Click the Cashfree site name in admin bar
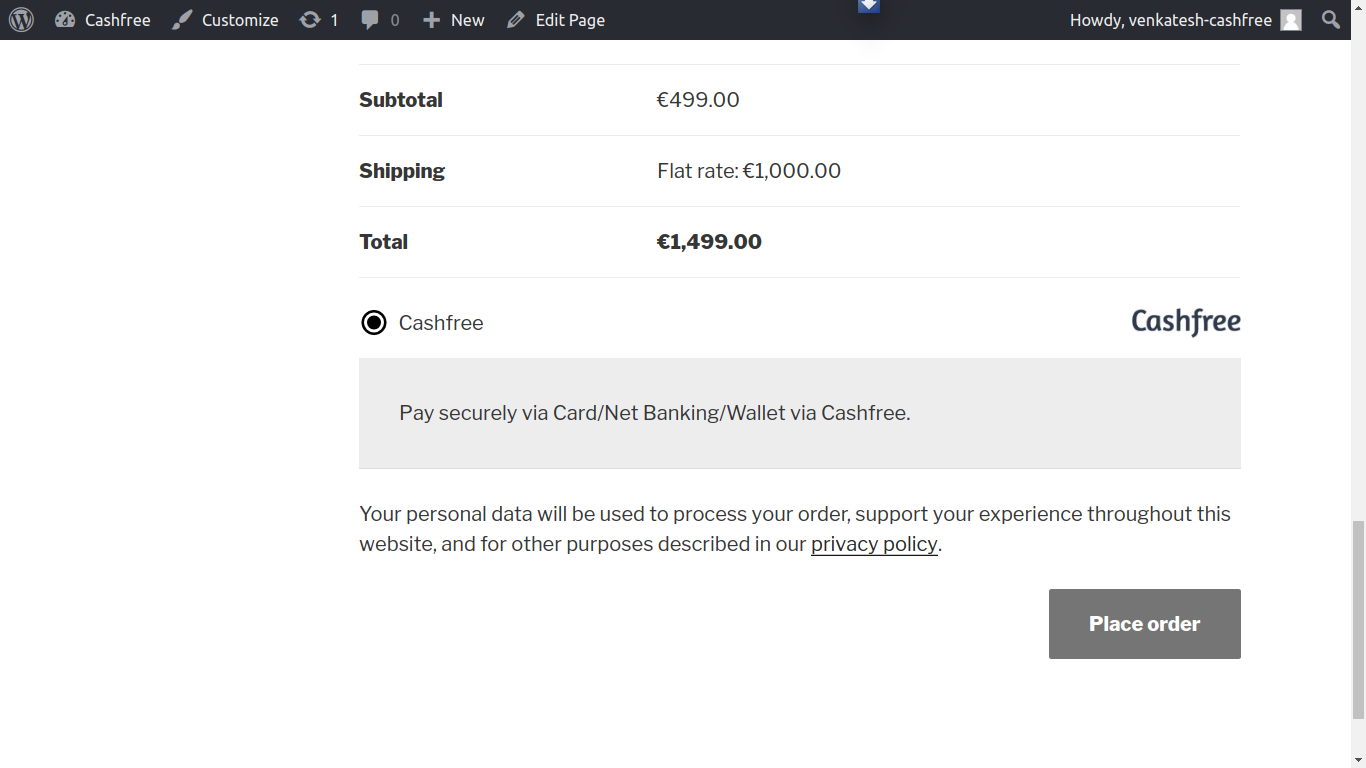 pos(117,20)
